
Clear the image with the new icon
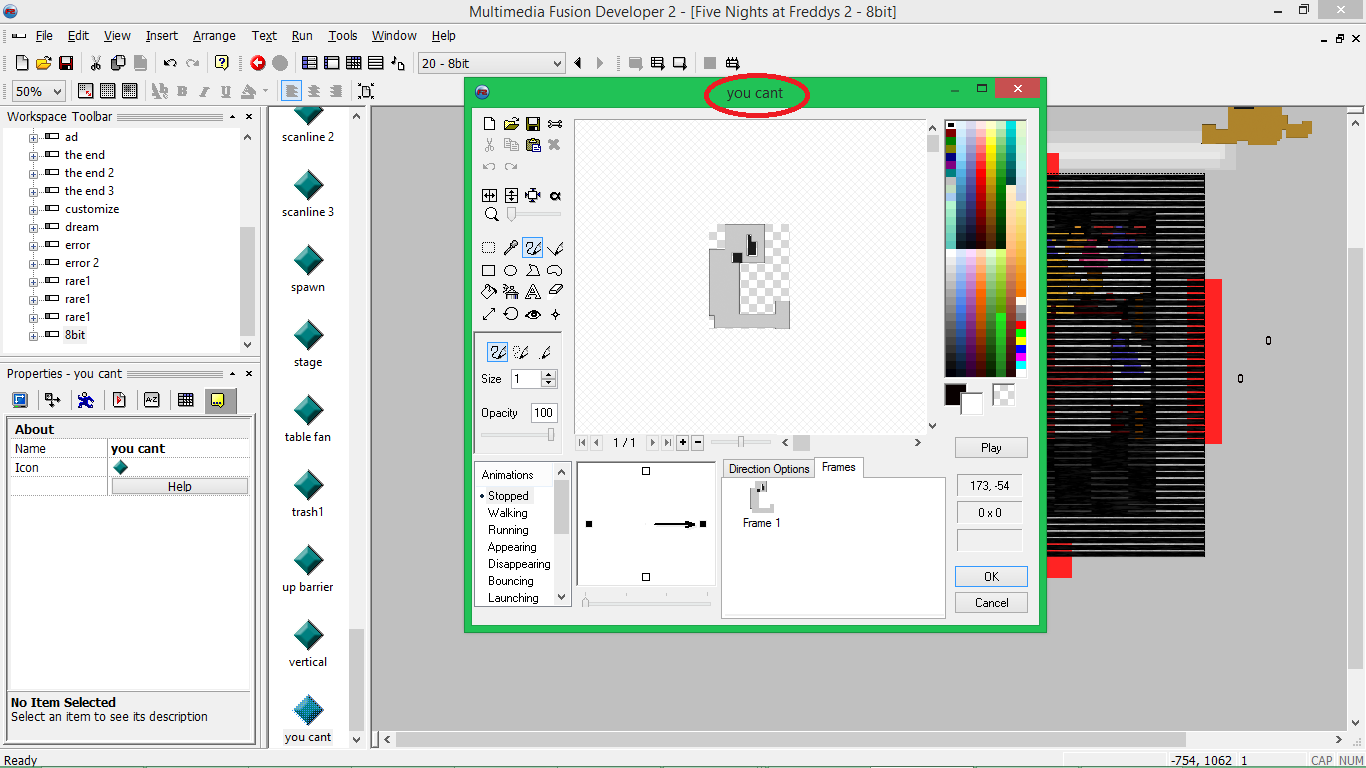pos(489,124)
